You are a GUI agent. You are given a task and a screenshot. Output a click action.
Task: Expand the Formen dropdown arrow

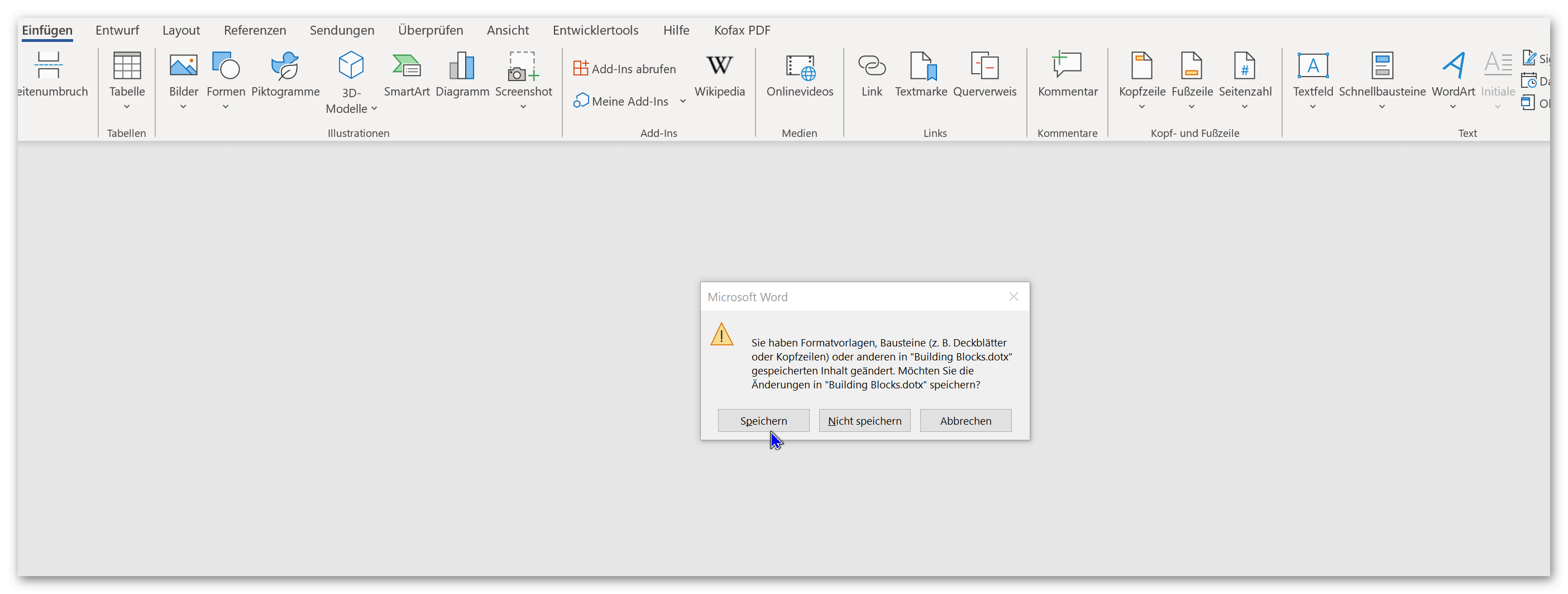pos(226,107)
